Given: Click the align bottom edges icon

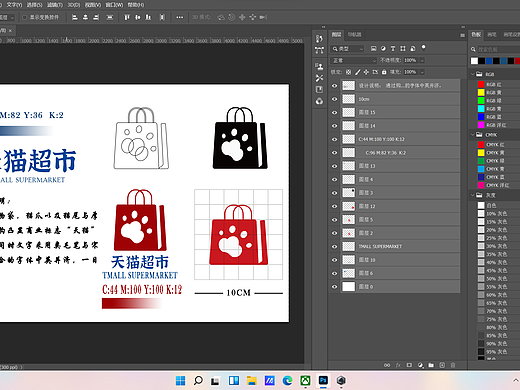Looking at the screenshot, I should (x=148, y=17).
